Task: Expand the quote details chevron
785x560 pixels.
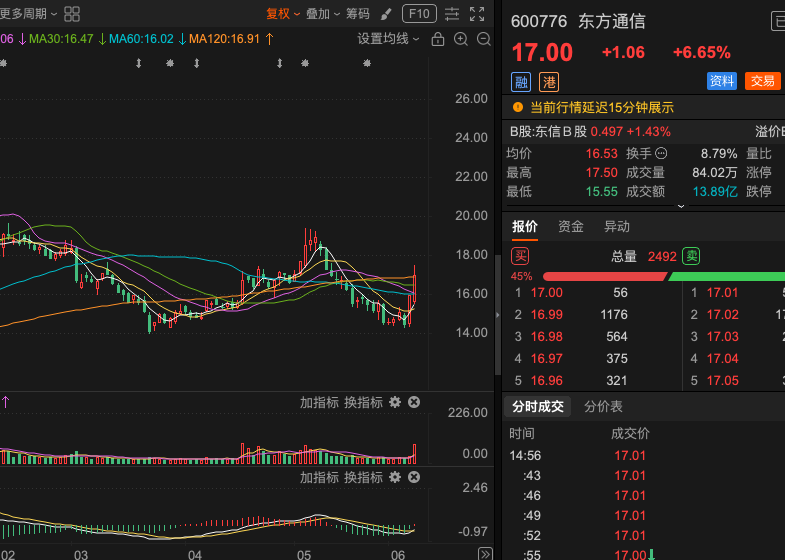Action: click(x=681, y=206)
